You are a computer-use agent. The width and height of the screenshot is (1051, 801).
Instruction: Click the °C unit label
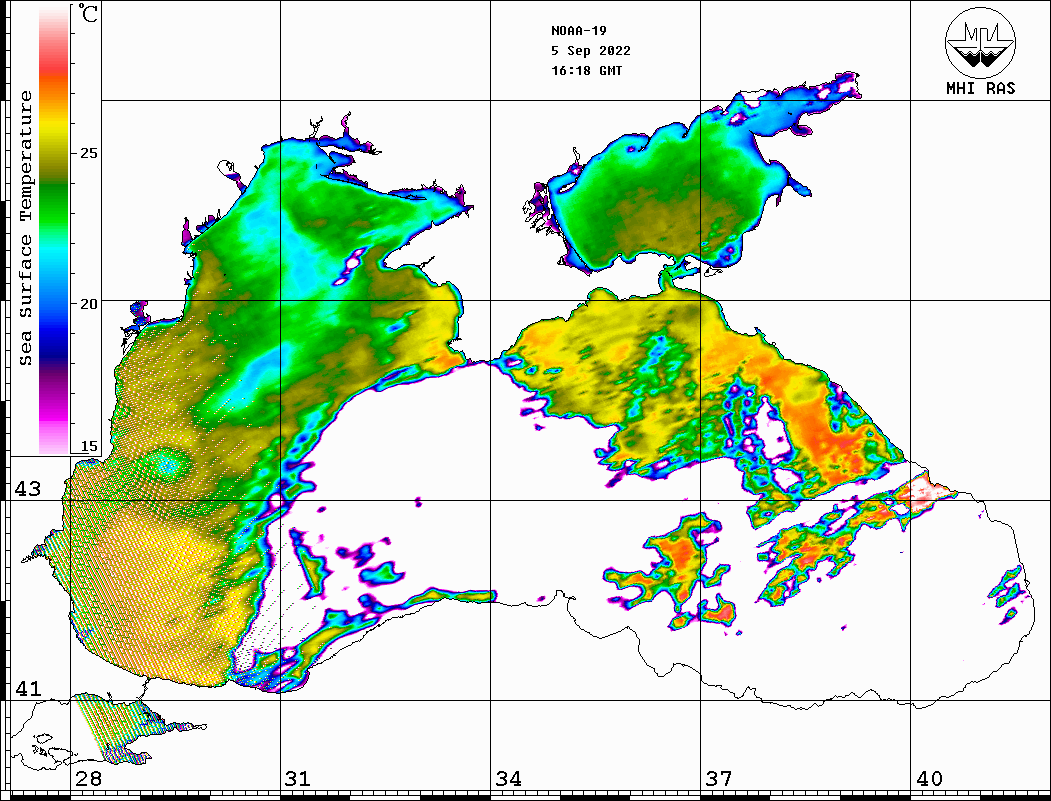[x=88, y=13]
